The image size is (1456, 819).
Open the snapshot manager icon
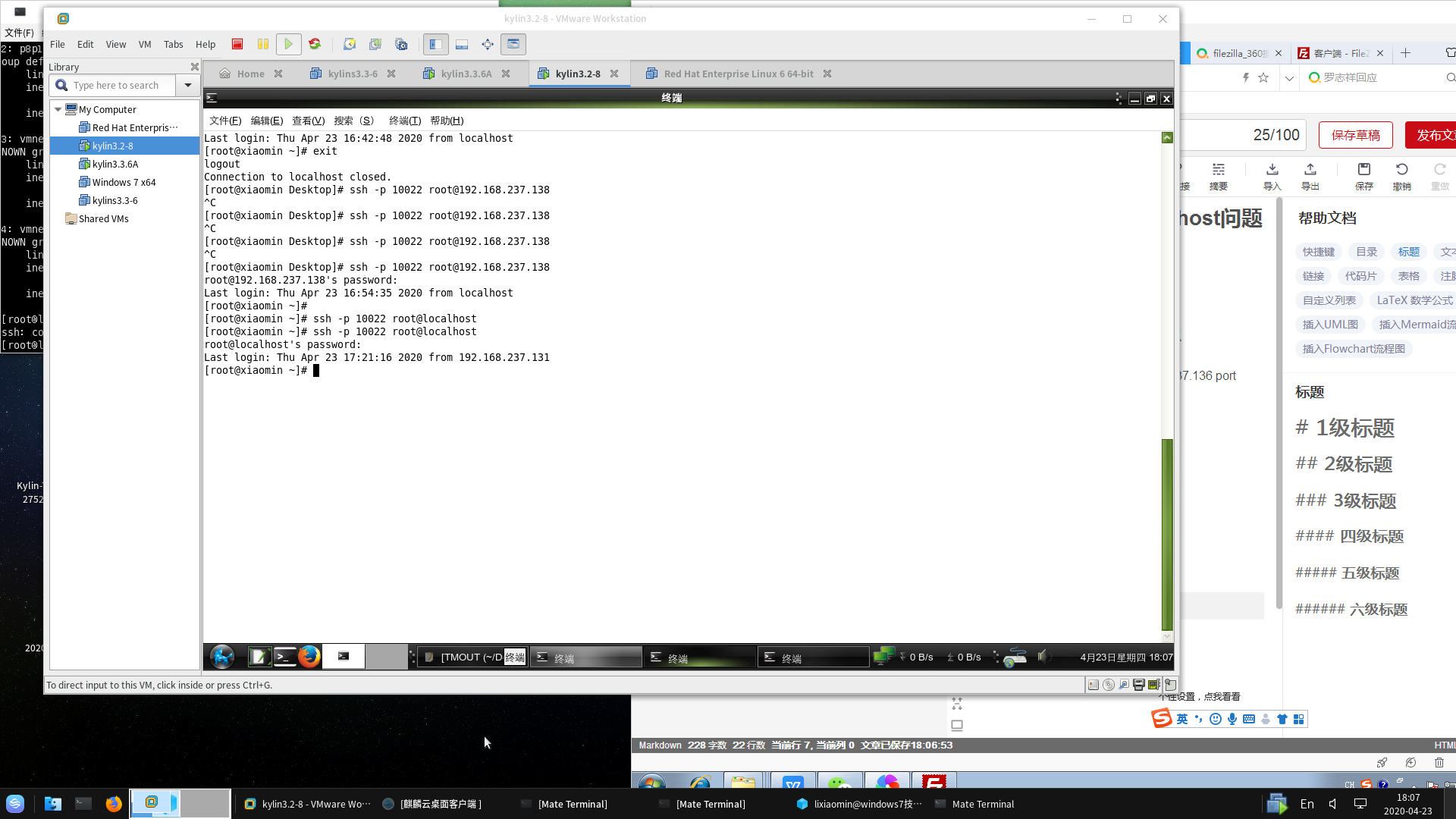coord(401,44)
